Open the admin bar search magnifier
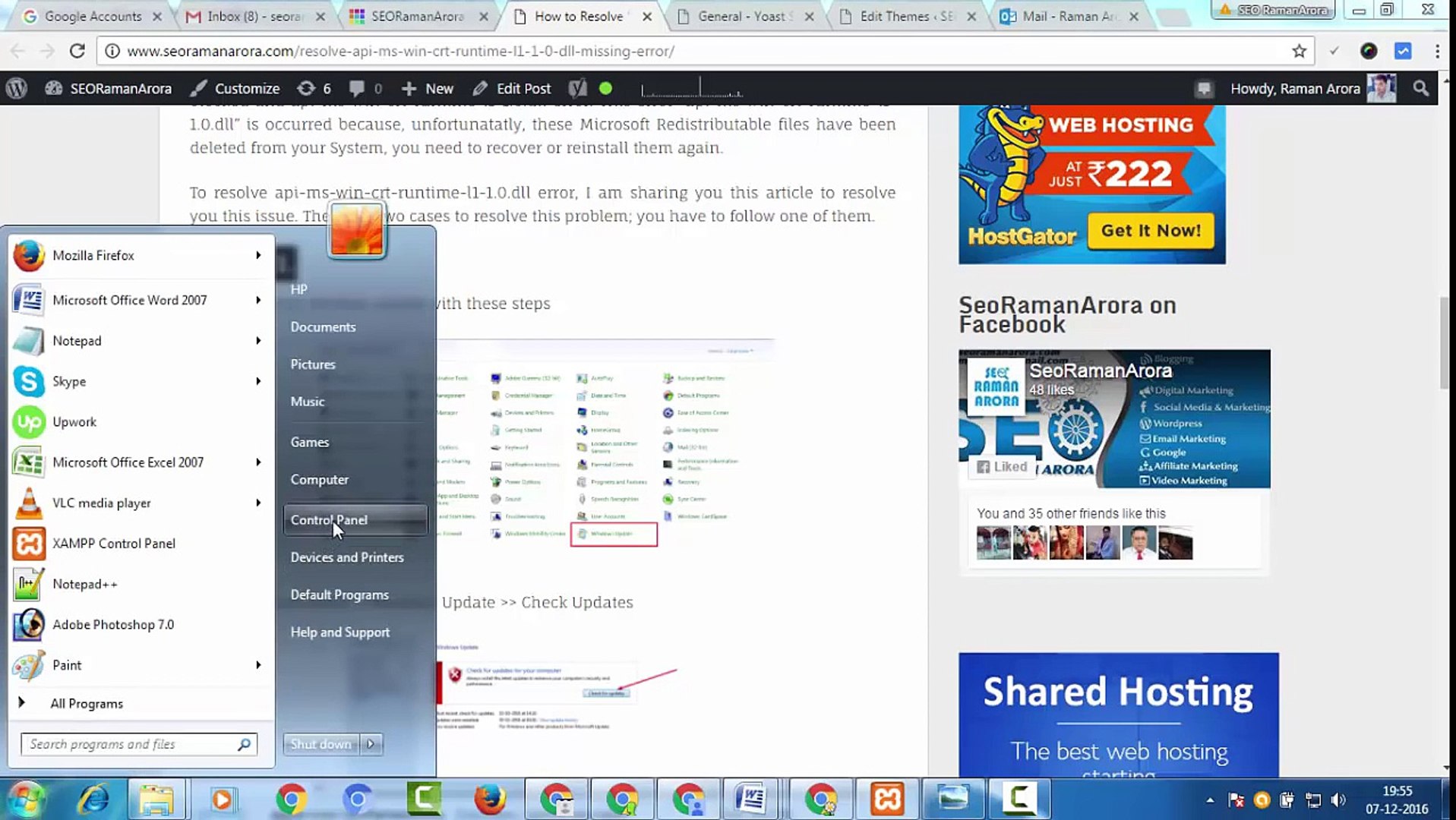The width and height of the screenshot is (1456, 820). [x=1420, y=89]
